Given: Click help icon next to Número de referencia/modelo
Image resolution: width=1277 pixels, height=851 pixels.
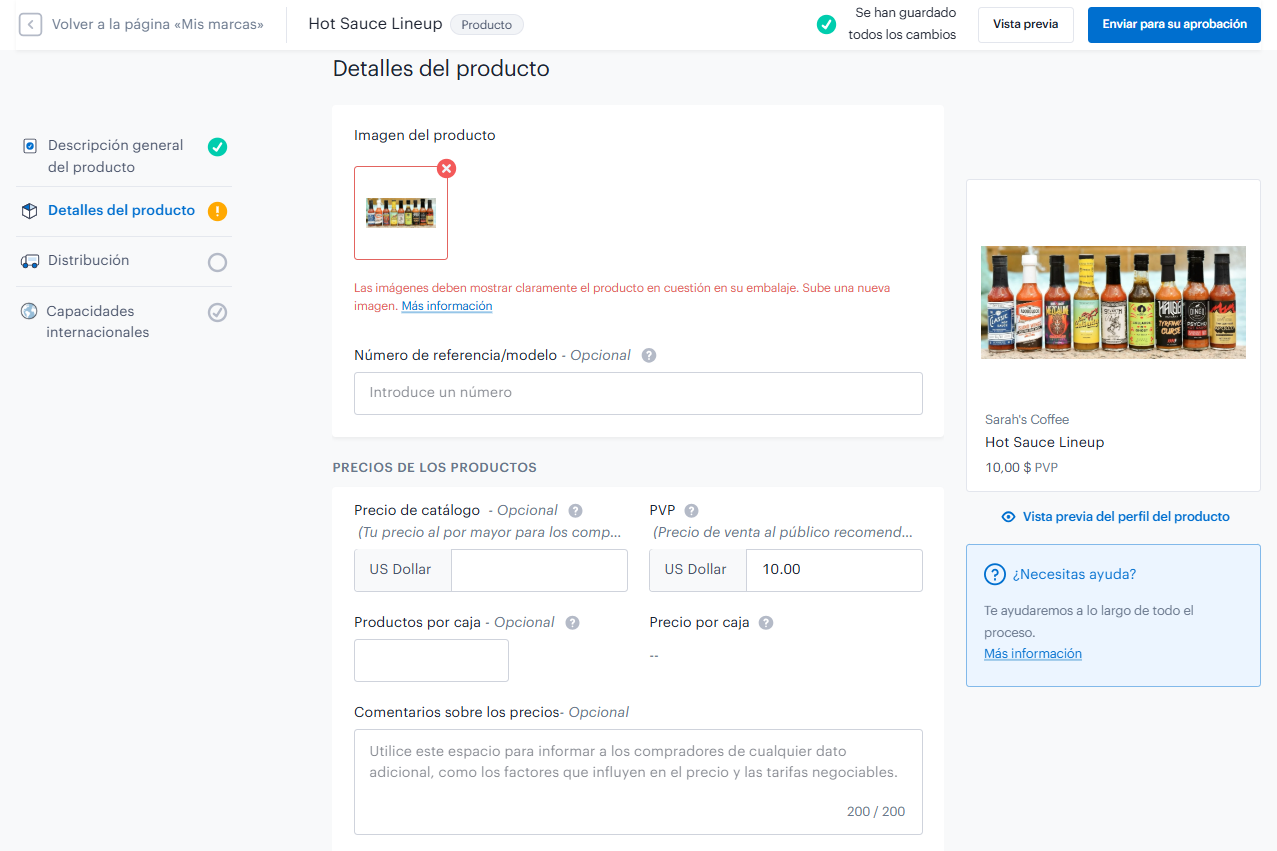Looking at the screenshot, I should [x=649, y=355].
